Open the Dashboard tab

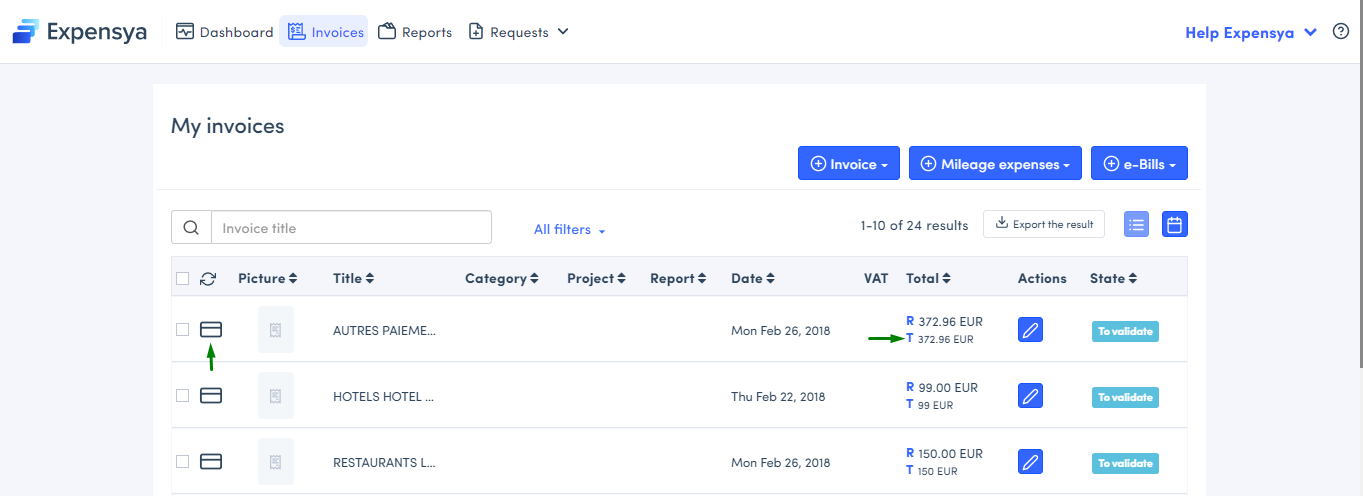pos(225,32)
